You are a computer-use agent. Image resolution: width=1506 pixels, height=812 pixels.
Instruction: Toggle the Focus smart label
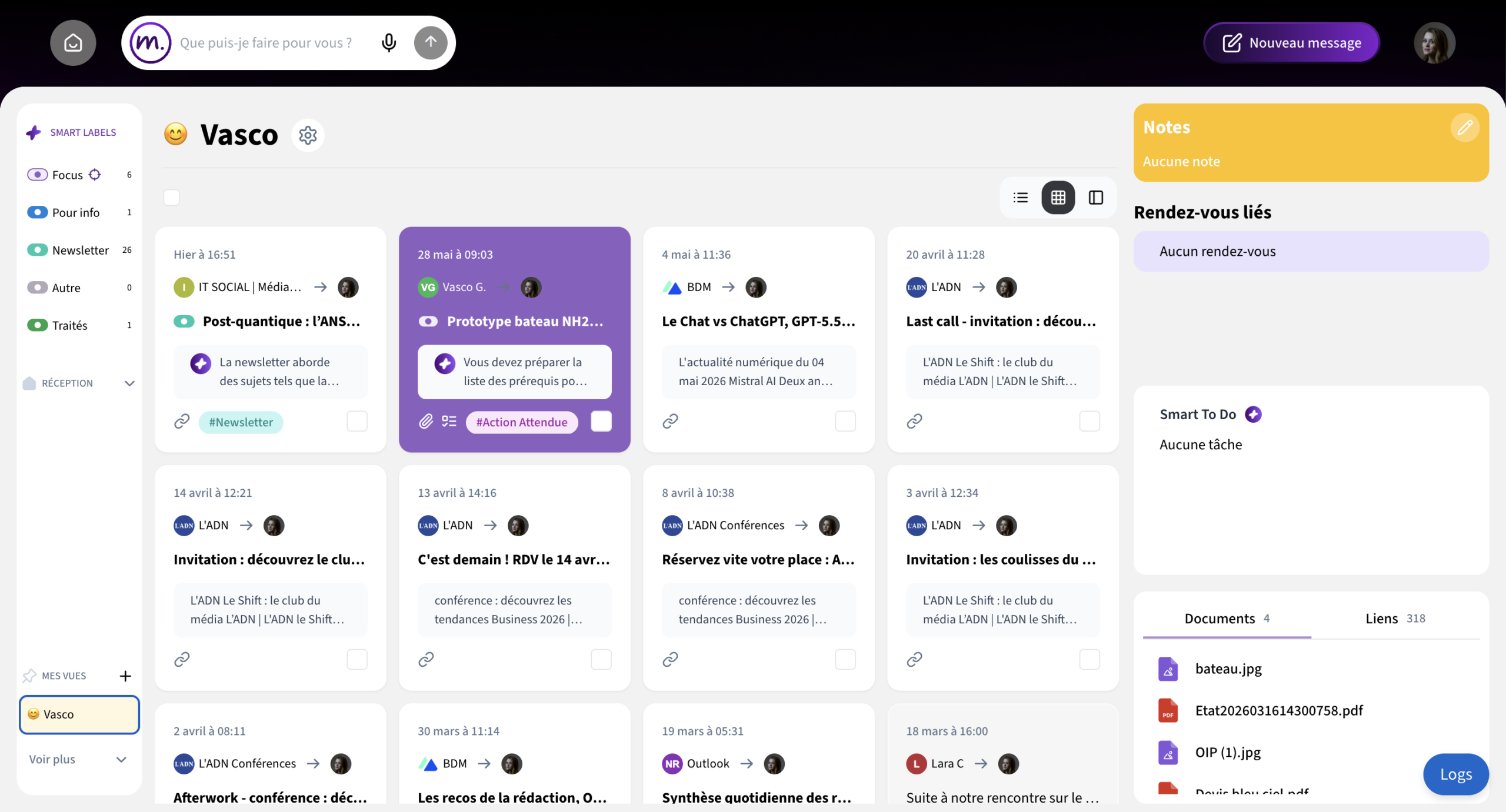point(38,175)
